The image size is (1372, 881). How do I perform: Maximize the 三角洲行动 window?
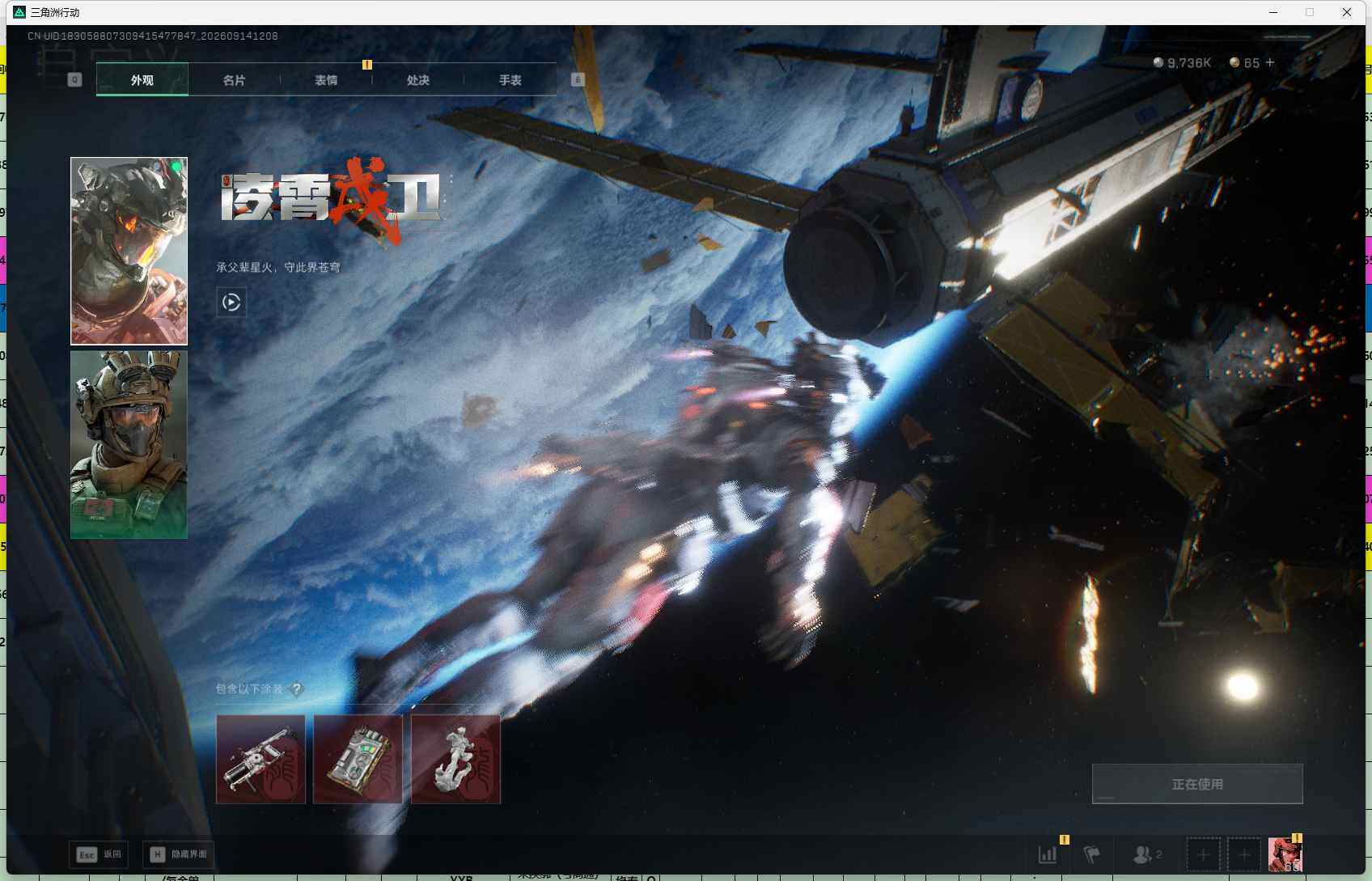[x=1310, y=12]
